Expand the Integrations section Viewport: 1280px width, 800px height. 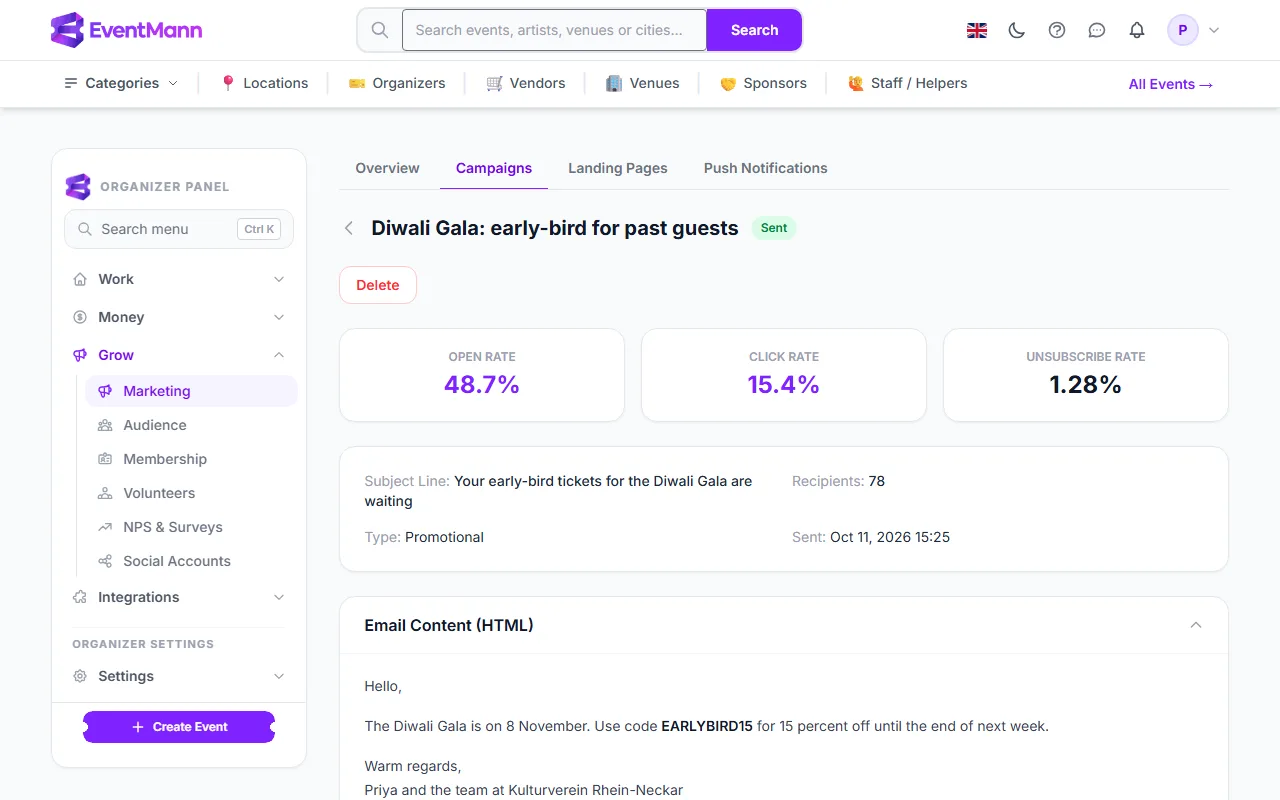pyautogui.click(x=179, y=597)
